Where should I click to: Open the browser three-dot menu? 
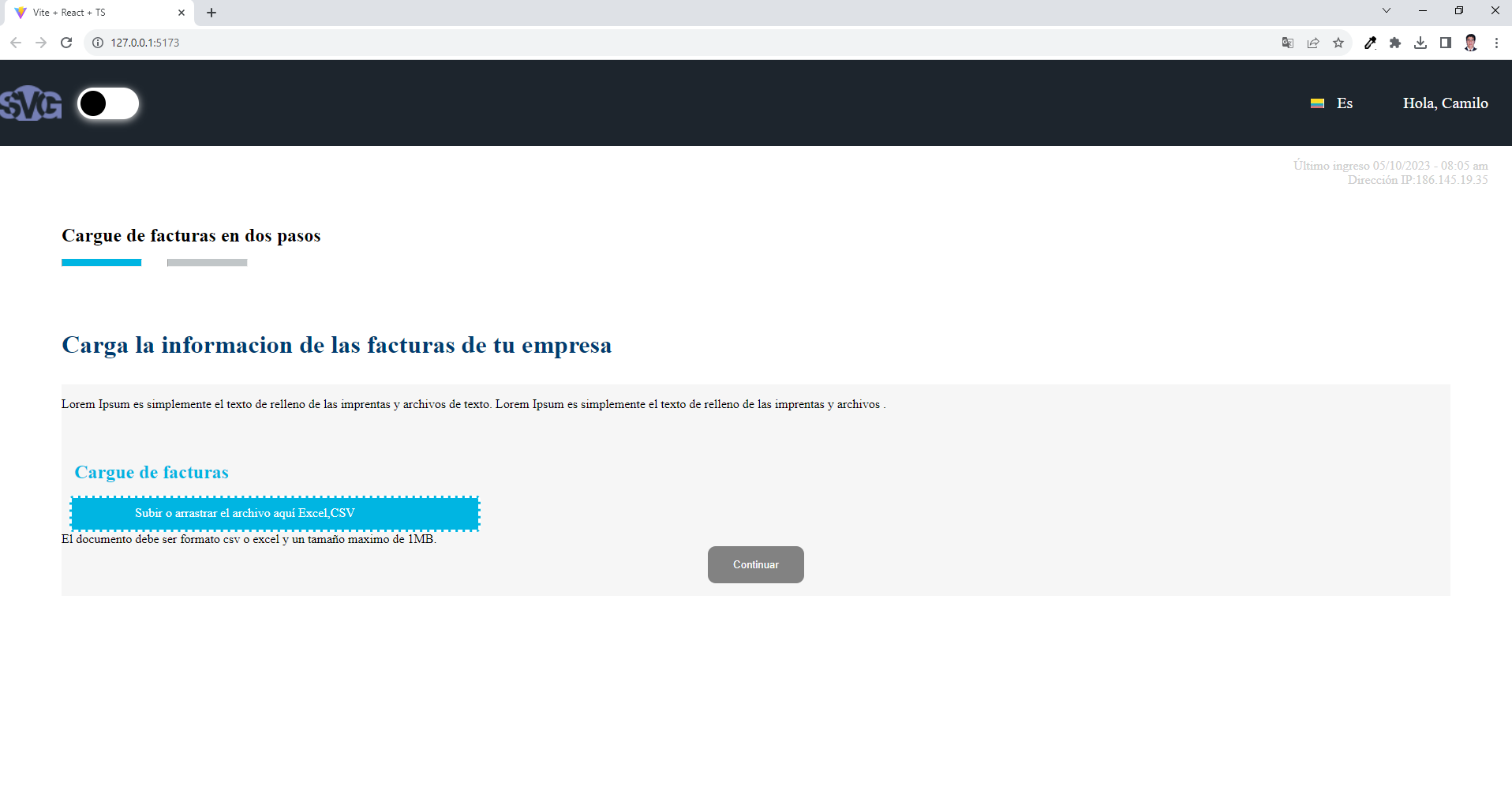pos(1497,43)
